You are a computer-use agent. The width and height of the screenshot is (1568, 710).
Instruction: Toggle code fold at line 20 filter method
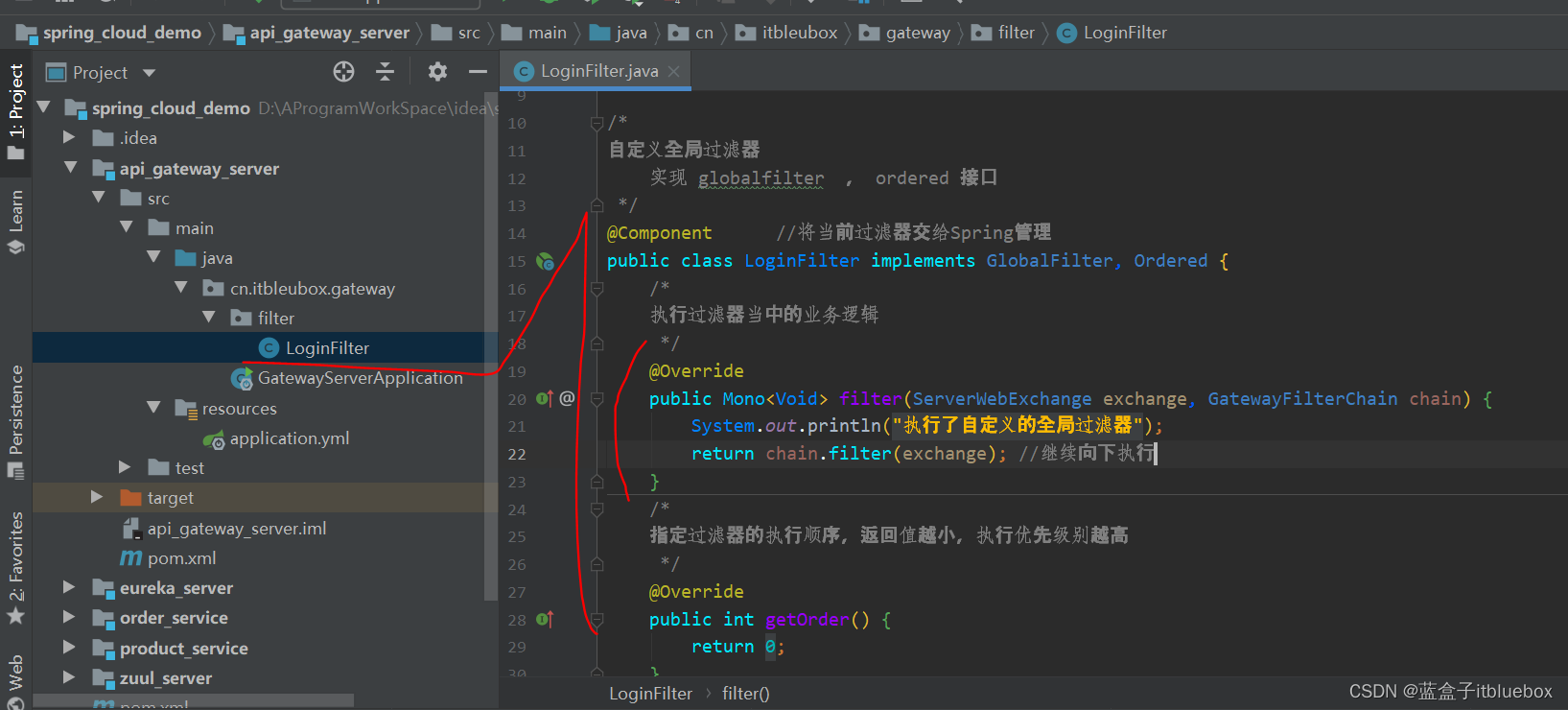[x=597, y=398]
